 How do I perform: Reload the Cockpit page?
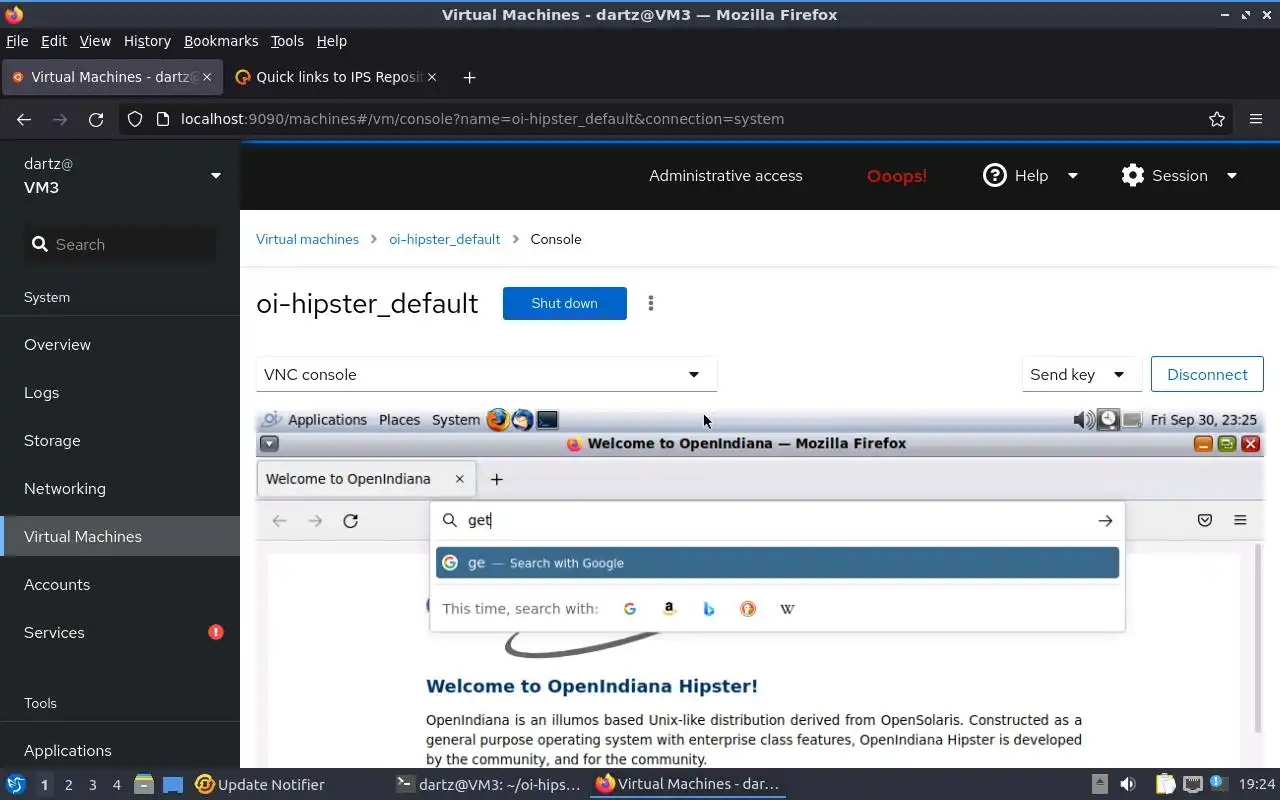[96, 119]
